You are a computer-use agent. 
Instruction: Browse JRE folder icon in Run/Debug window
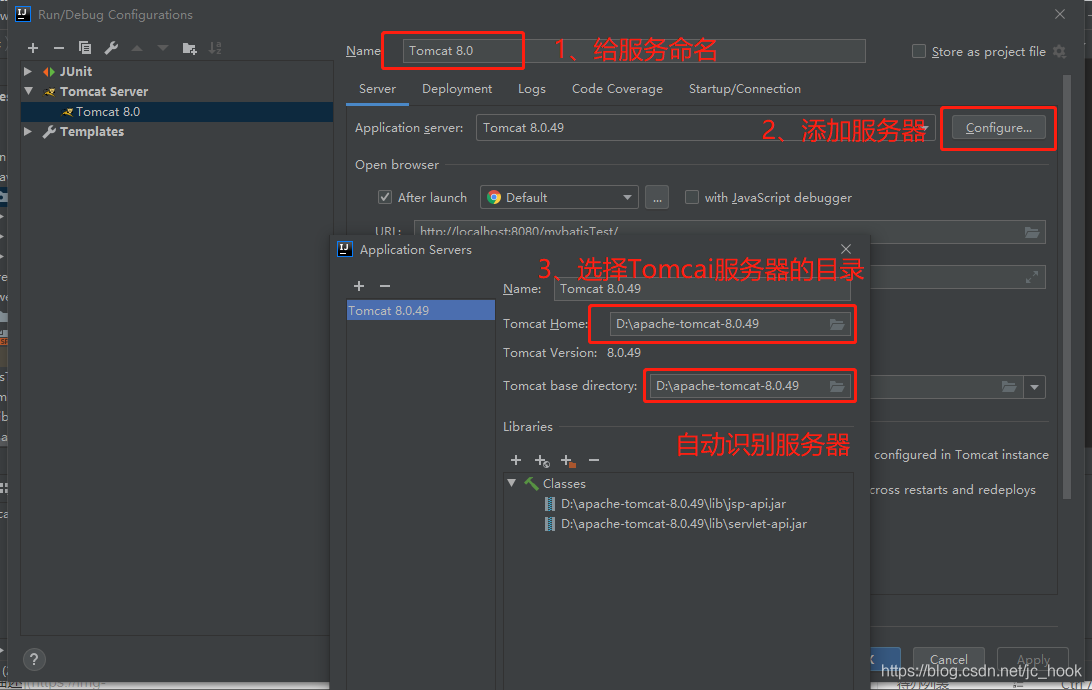point(1008,386)
